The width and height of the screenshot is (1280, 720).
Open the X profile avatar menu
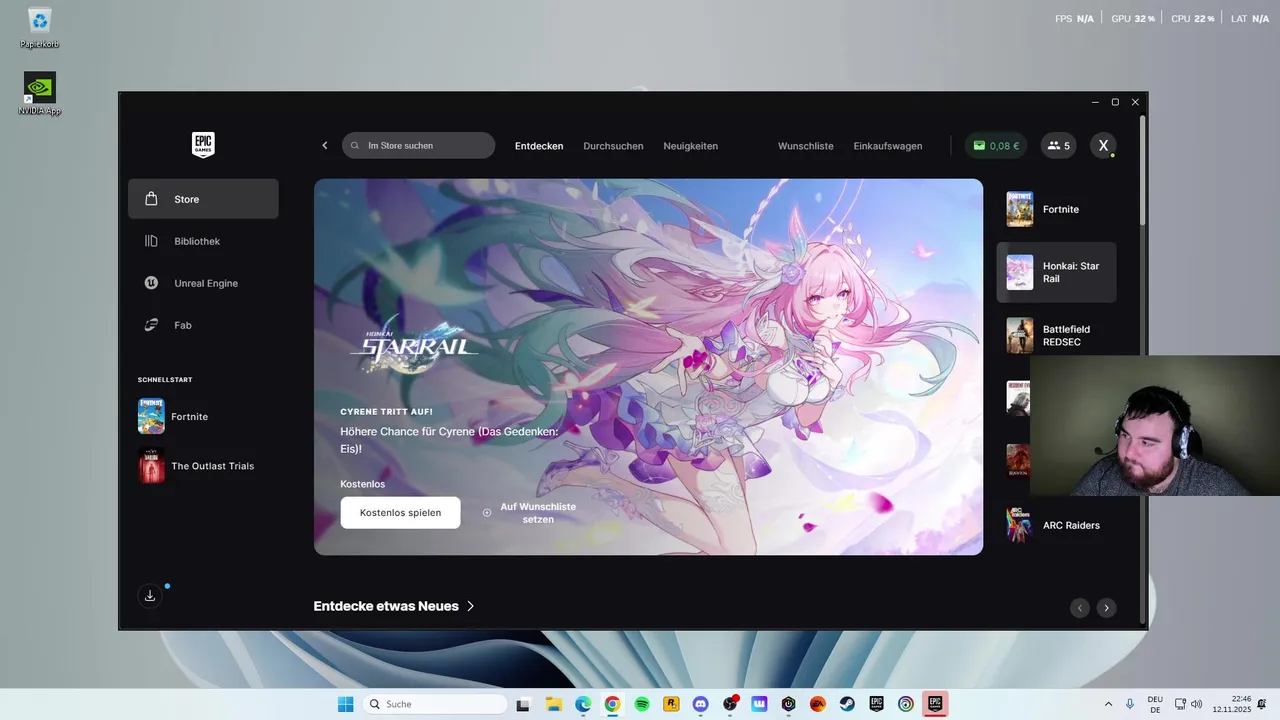pyautogui.click(x=1103, y=146)
